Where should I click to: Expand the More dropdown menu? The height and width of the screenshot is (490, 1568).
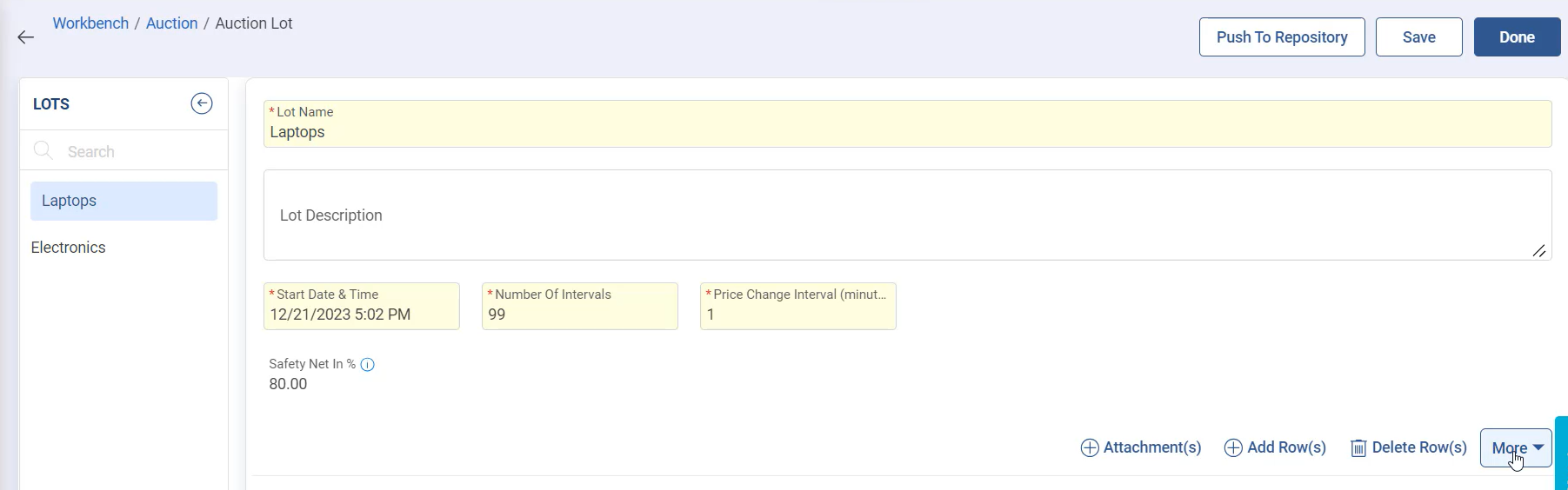[1516, 448]
